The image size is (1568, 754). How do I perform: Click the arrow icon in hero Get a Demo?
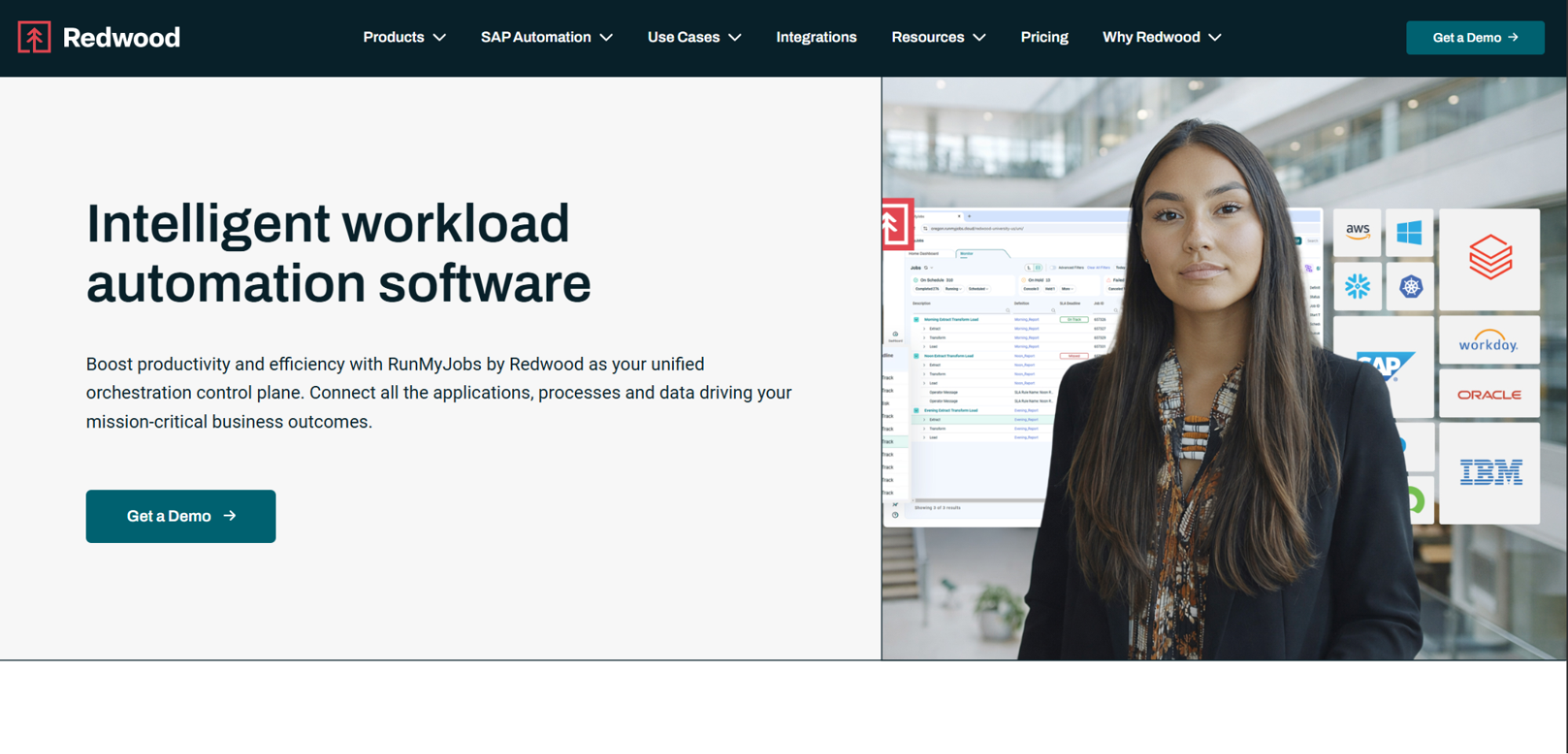[230, 515]
